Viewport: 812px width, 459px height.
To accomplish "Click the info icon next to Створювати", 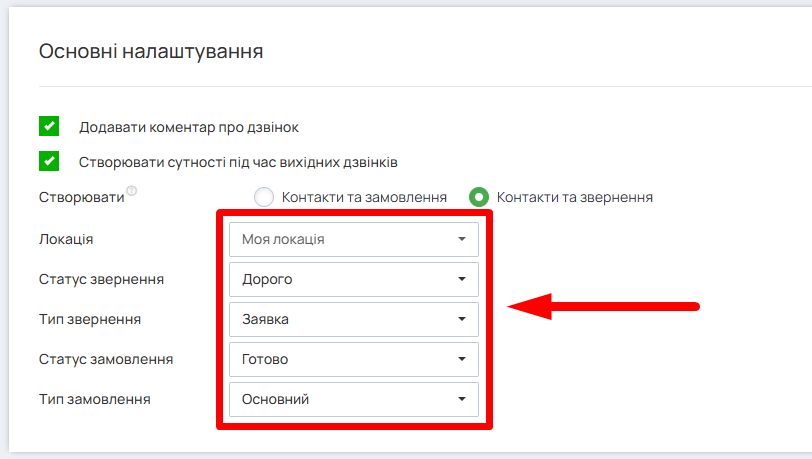I will (x=131, y=191).
